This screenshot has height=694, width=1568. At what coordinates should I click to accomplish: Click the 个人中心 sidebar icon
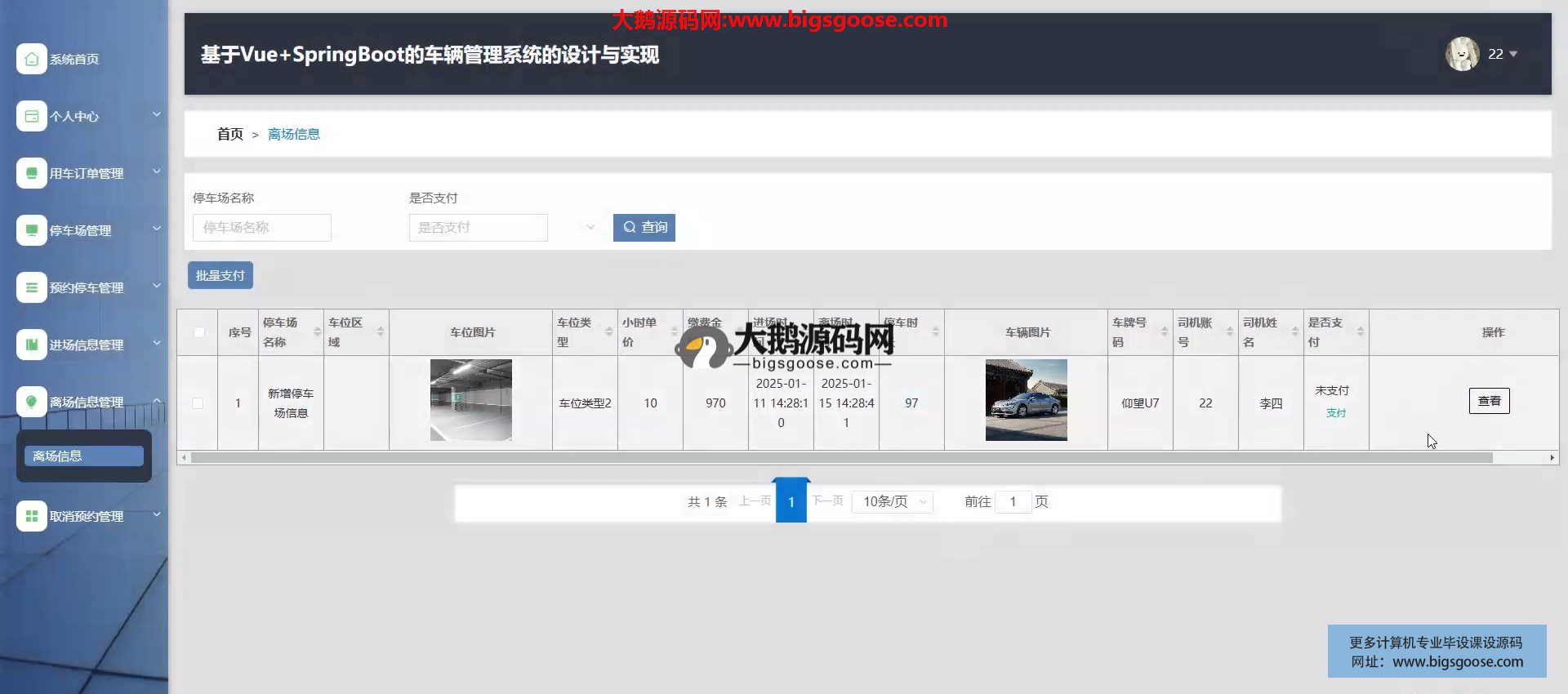pyautogui.click(x=31, y=116)
